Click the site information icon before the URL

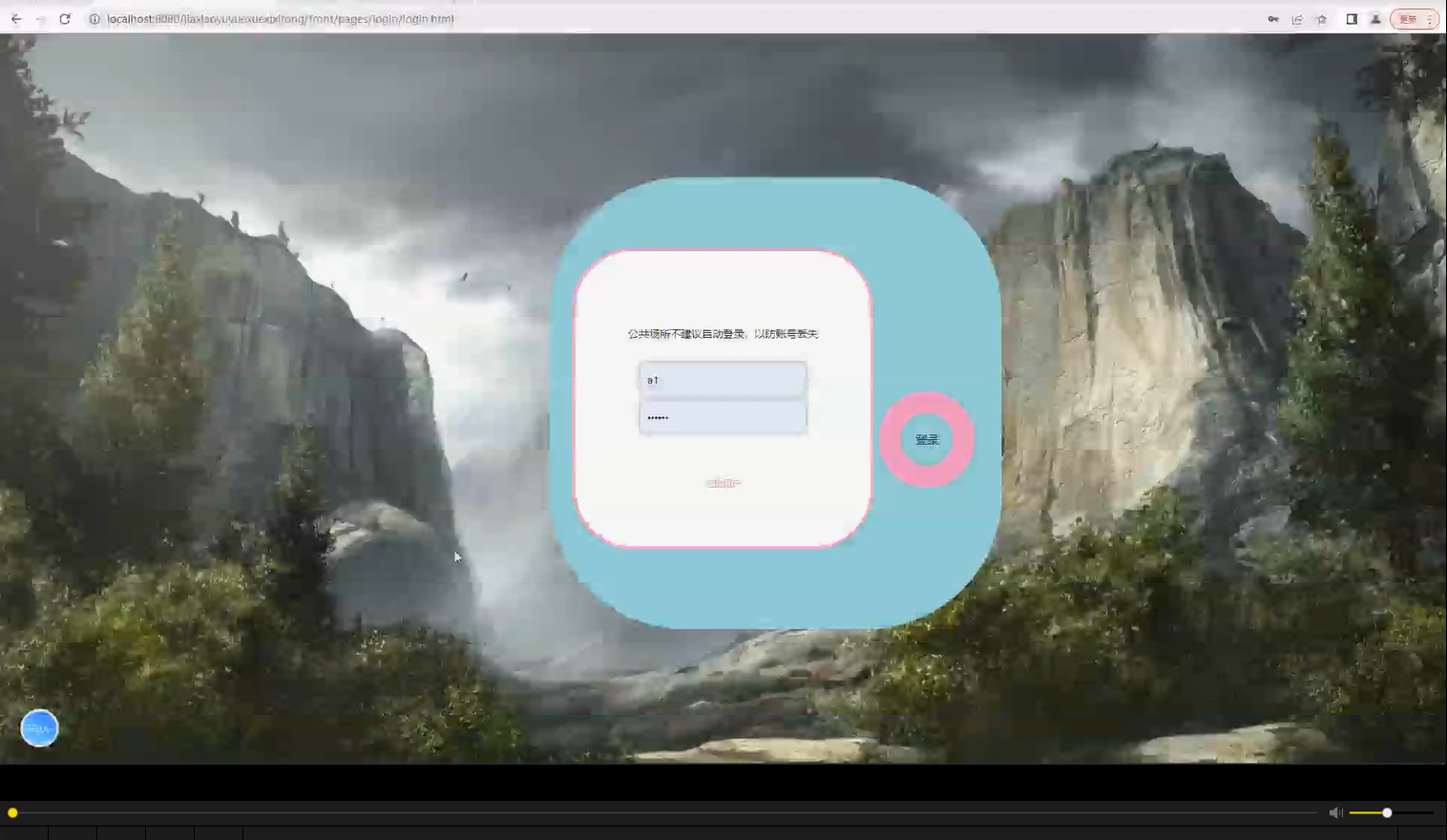[94, 19]
